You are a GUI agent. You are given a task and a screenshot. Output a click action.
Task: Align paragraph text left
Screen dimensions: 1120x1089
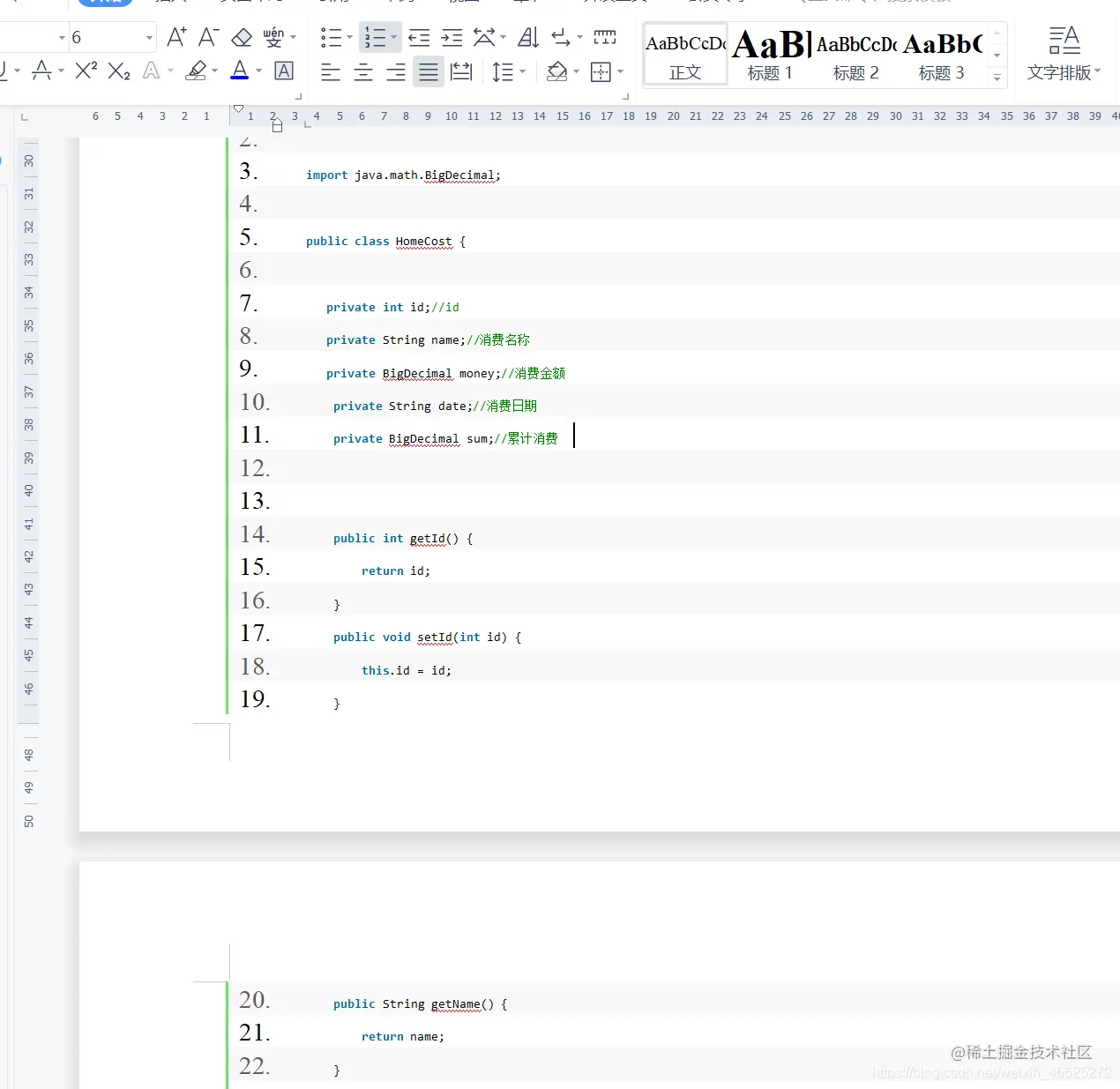pos(331,72)
